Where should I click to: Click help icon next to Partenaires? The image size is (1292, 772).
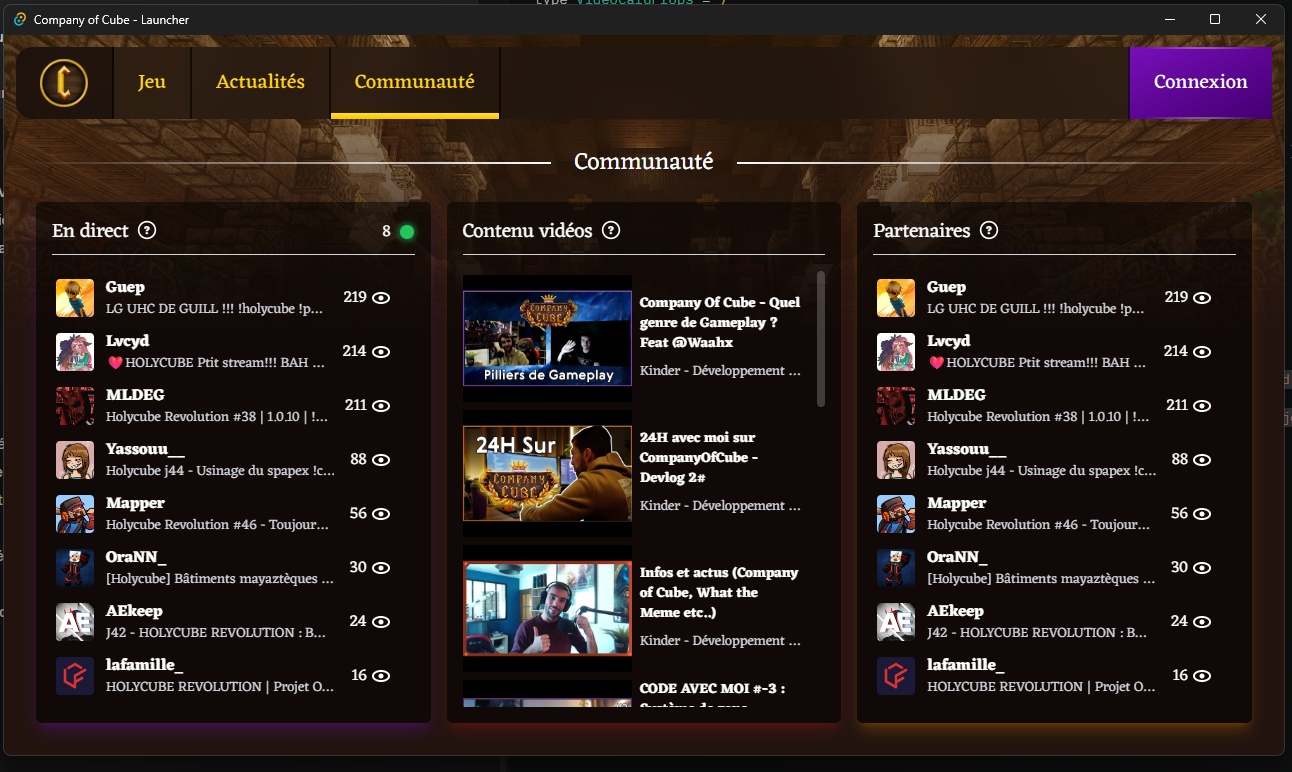[989, 230]
